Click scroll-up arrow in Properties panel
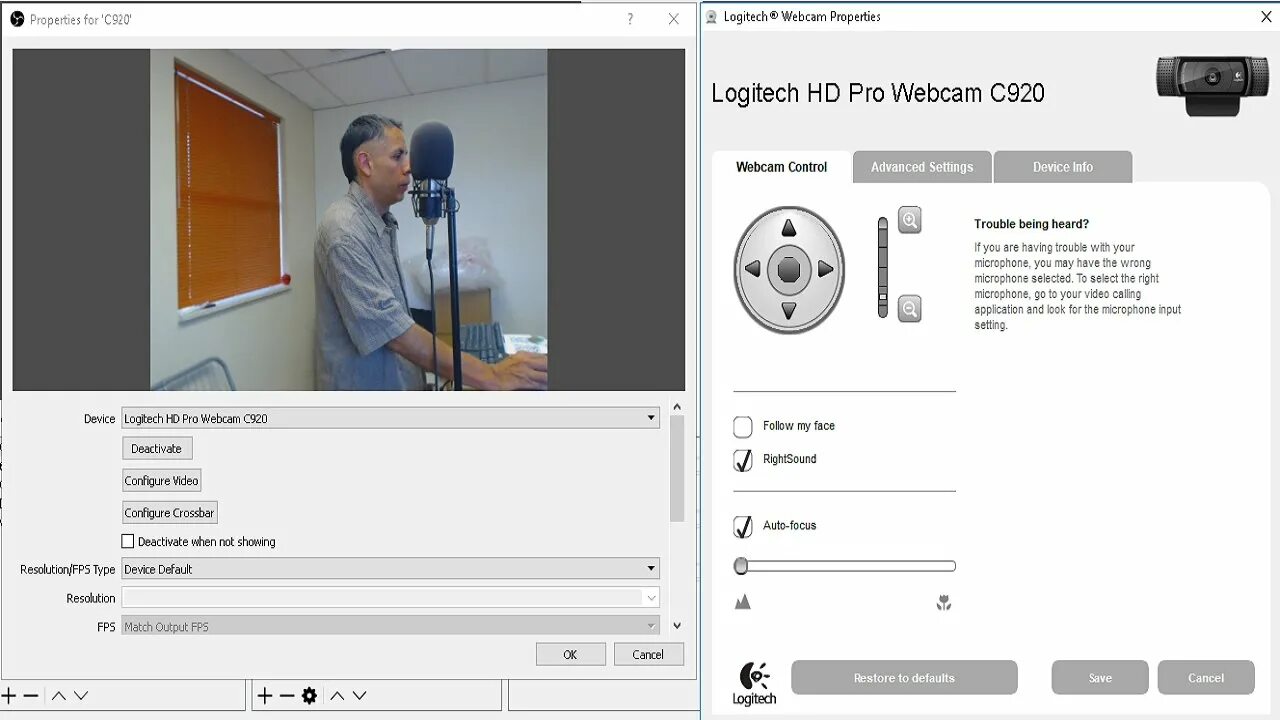Viewport: 1280px width, 720px height. point(677,407)
